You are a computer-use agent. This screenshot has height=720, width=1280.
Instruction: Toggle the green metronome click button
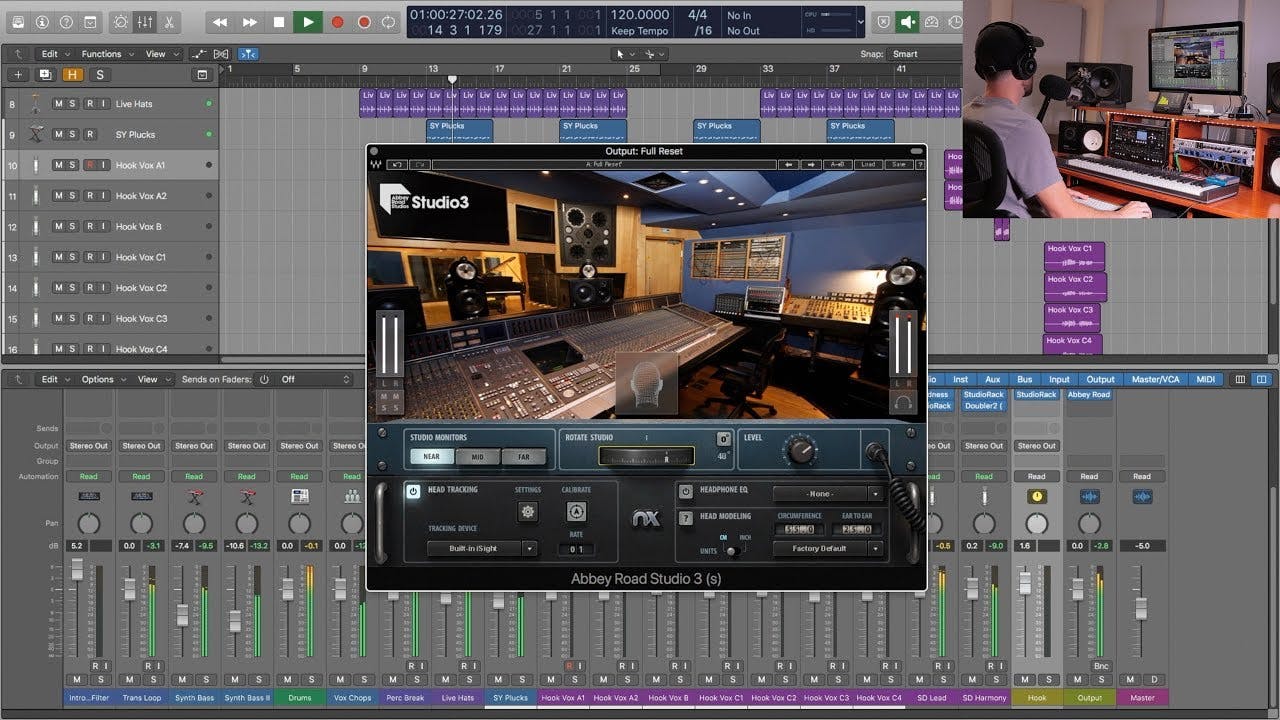point(908,21)
